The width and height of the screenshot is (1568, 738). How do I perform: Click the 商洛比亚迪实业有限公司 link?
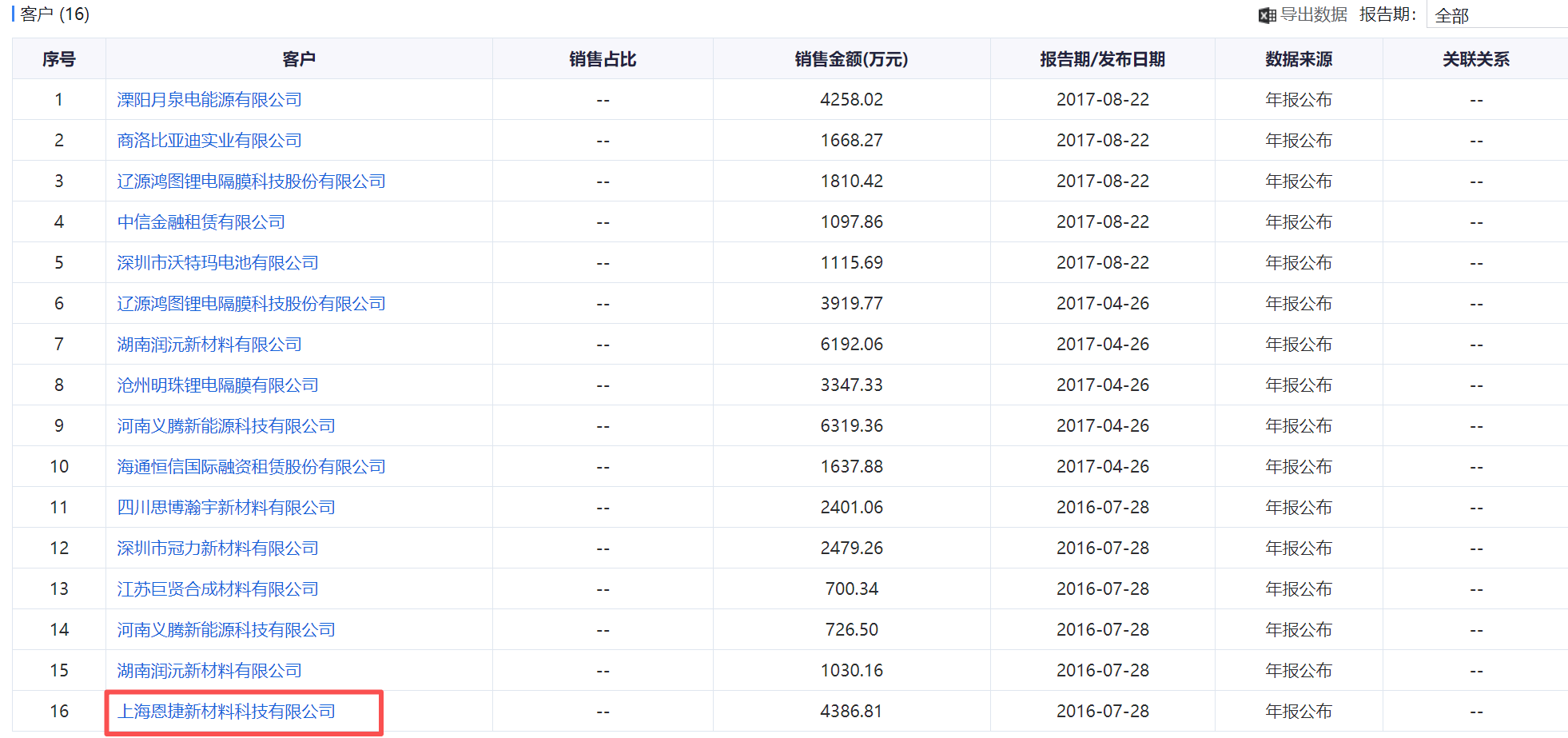(209, 141)
